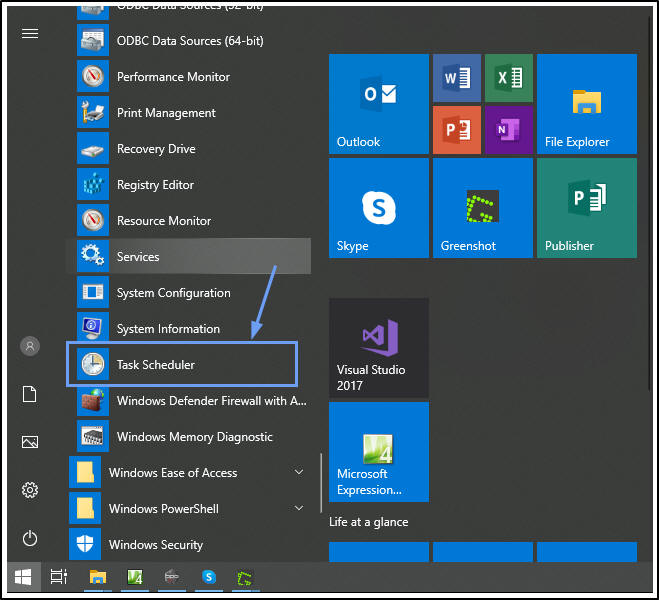Open the Excel small tile
Image resolution: width=659 pixels, height=600 pixels.
[508, 78]
